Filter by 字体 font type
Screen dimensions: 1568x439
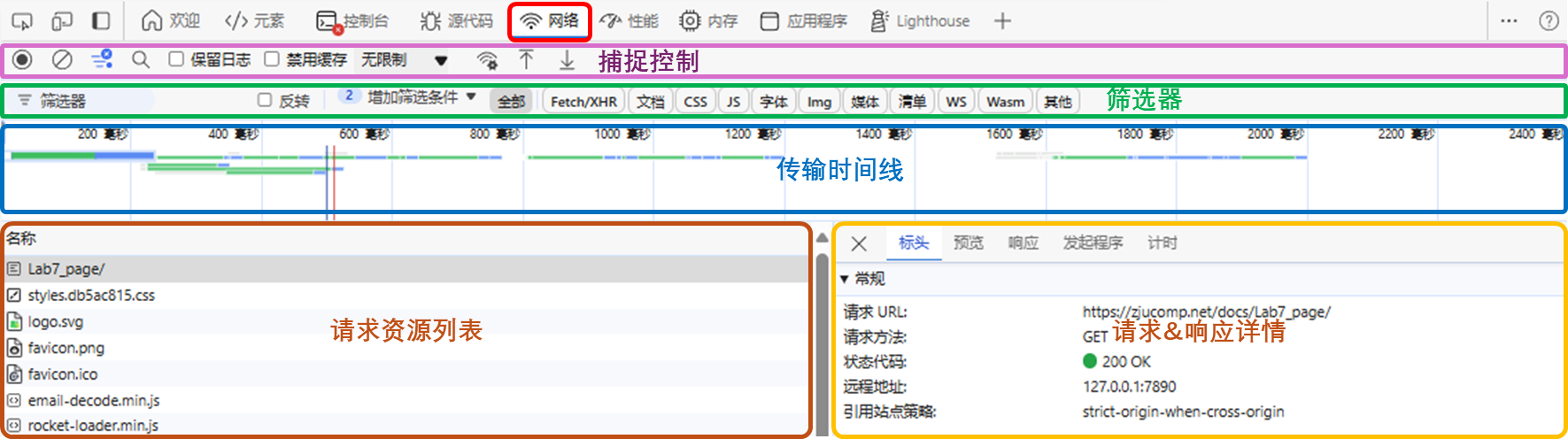tap(774, 102)
